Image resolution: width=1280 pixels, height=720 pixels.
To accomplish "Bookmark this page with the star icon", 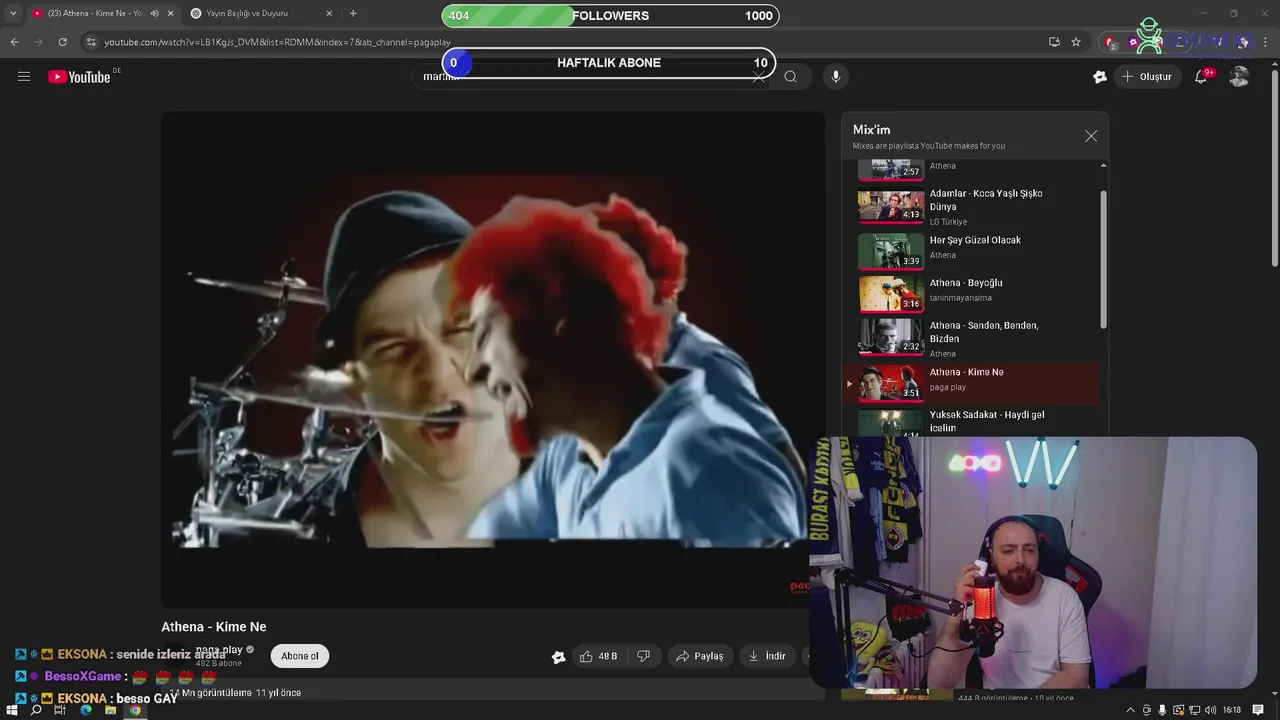I will click(1076, 42).
